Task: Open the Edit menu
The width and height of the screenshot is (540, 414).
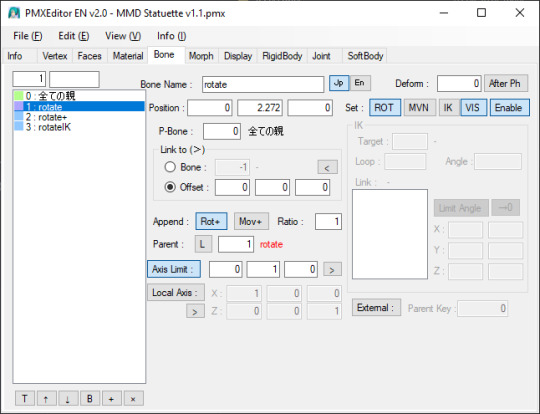Action: click(74, 36)
